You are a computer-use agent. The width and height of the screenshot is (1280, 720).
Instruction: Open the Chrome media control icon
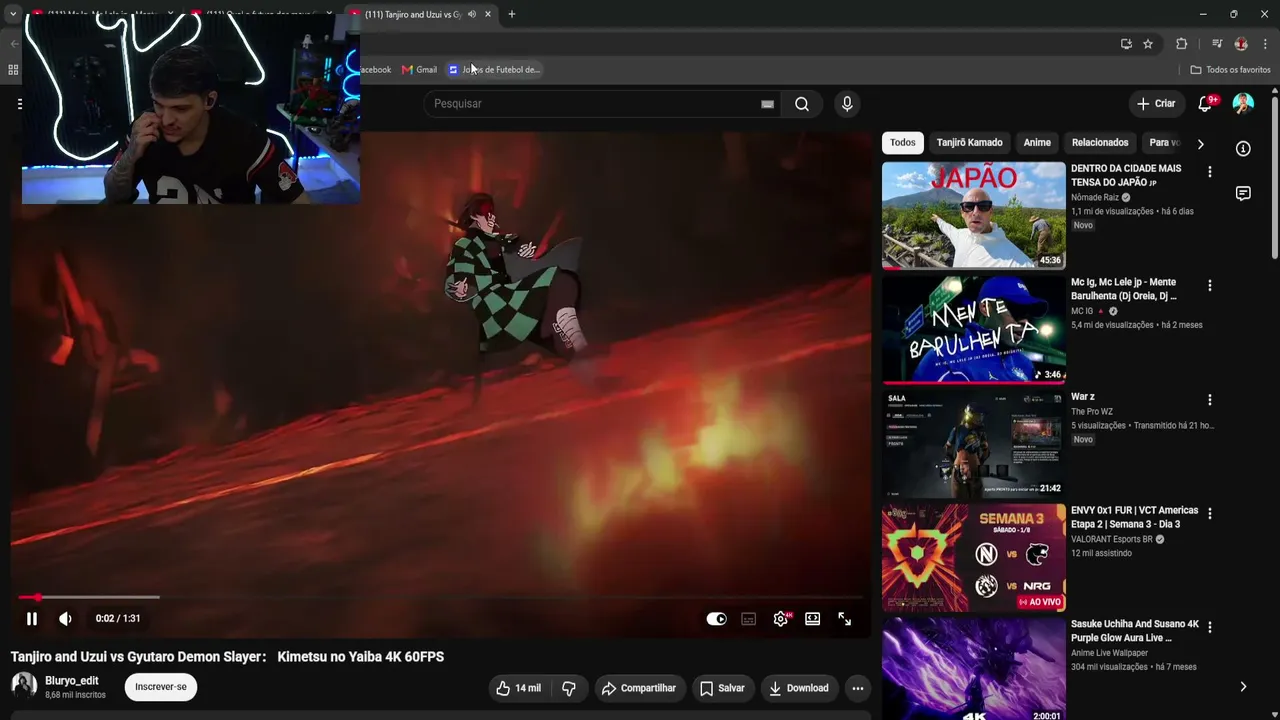click(1217, 44)
